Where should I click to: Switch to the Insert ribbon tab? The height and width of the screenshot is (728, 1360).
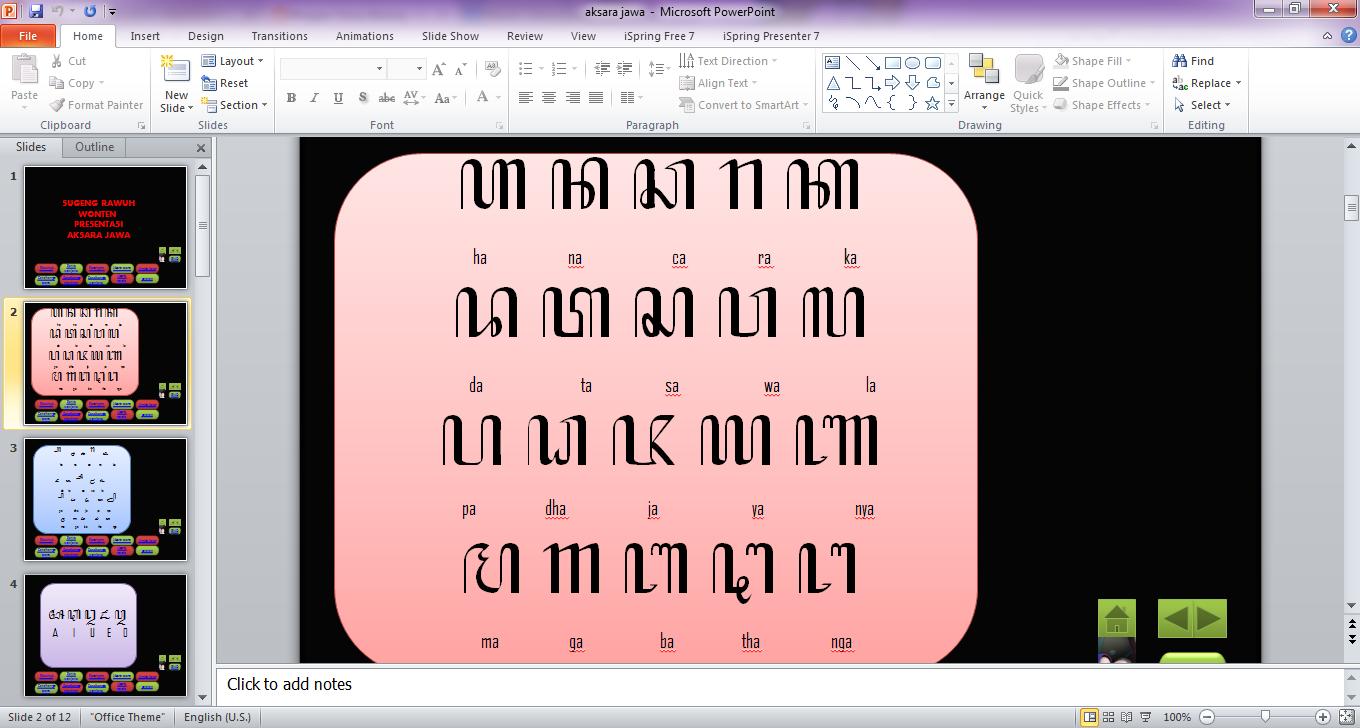point(145,36)
